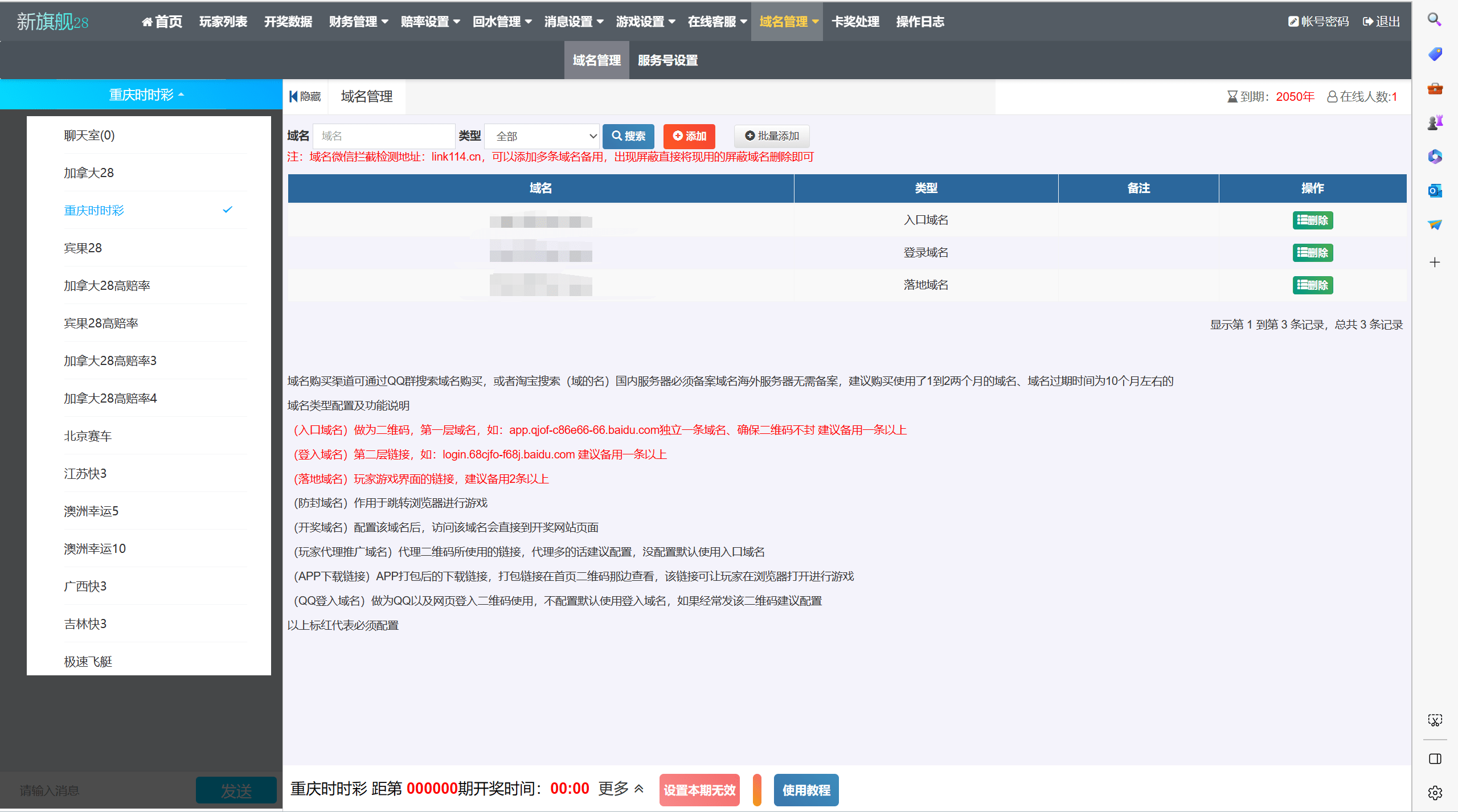Click the 批量添加 button
Viewport: 1458px width, 812px height.
click(772, 136)
